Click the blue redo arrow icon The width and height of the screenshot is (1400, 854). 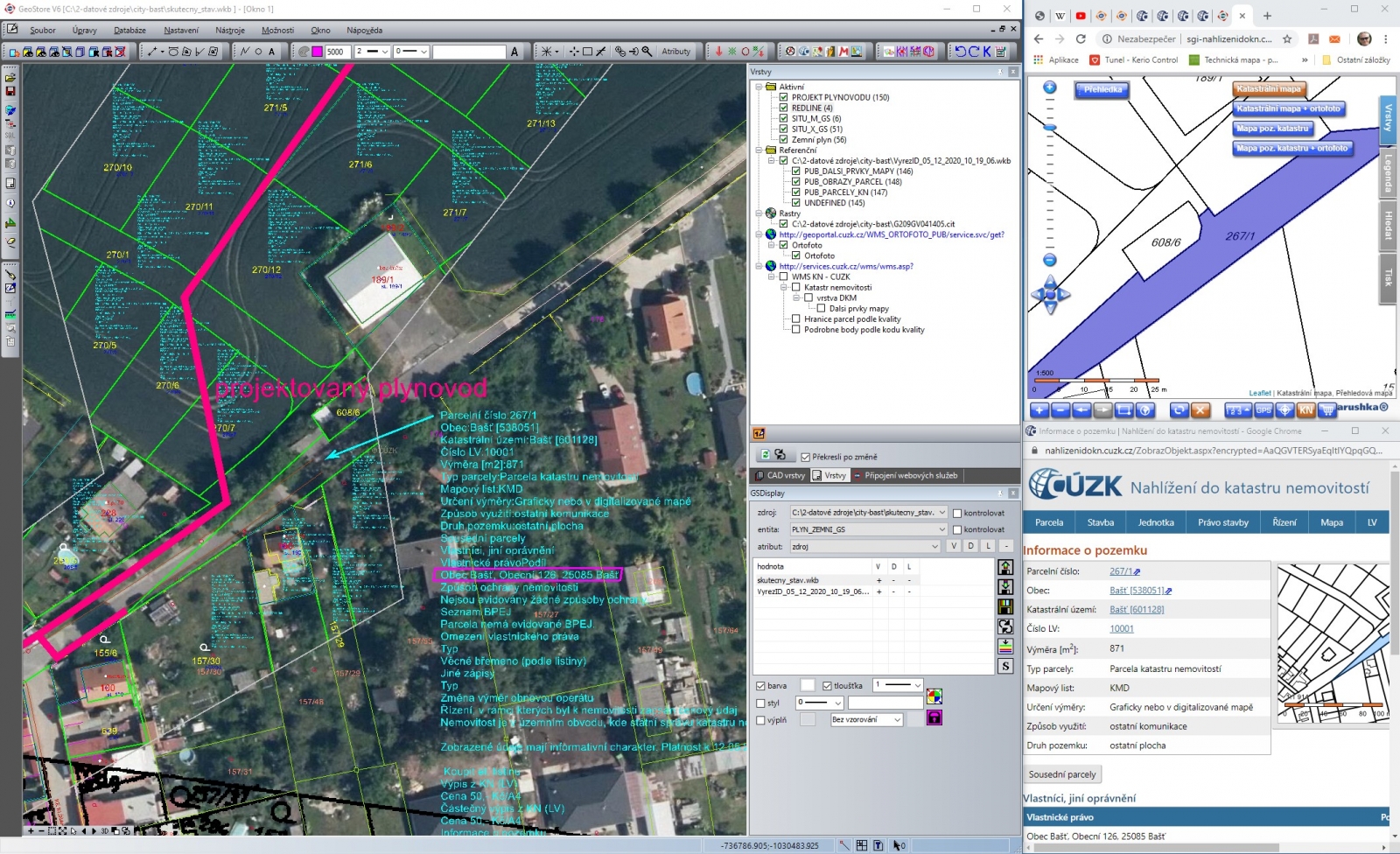[974, 52]
